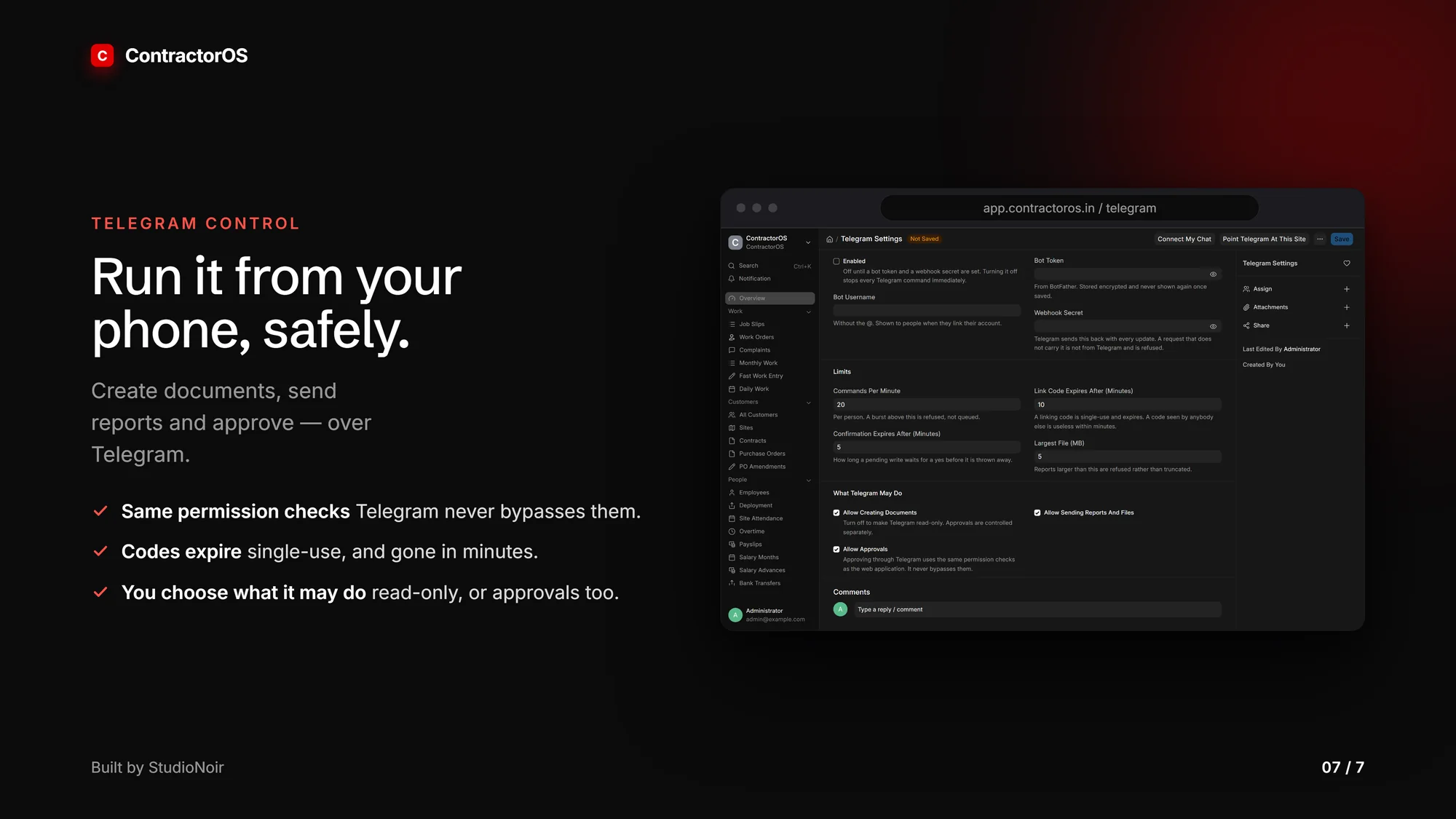Image resolution: width=1456 pixels, height=819 pixels.
Task: Click Share in the right panel
Action: tap(1261, 325)
